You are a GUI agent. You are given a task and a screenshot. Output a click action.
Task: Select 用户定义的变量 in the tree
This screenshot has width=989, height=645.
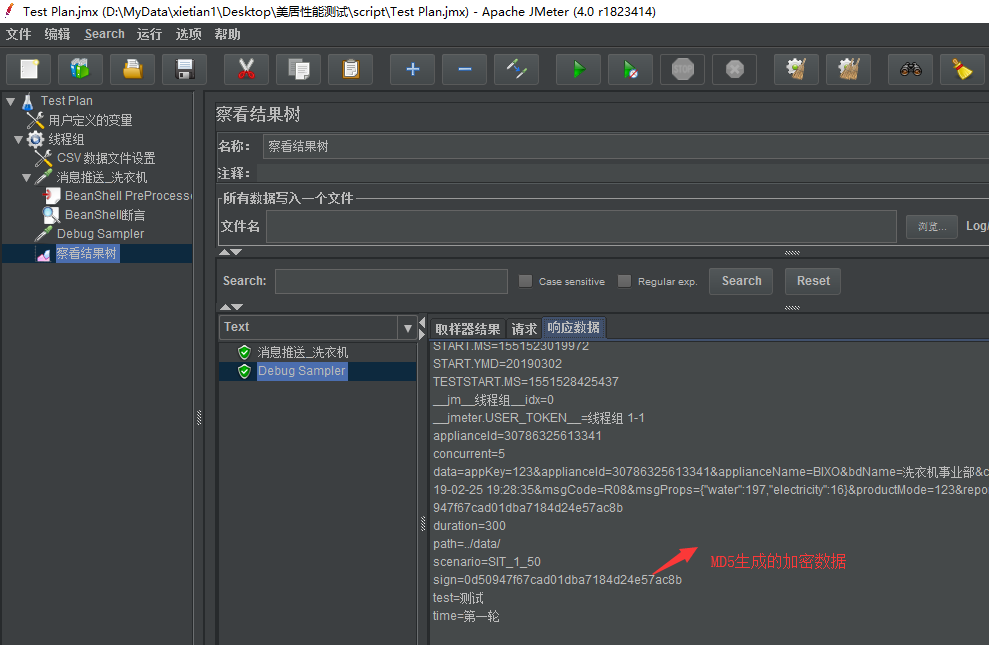90,120
